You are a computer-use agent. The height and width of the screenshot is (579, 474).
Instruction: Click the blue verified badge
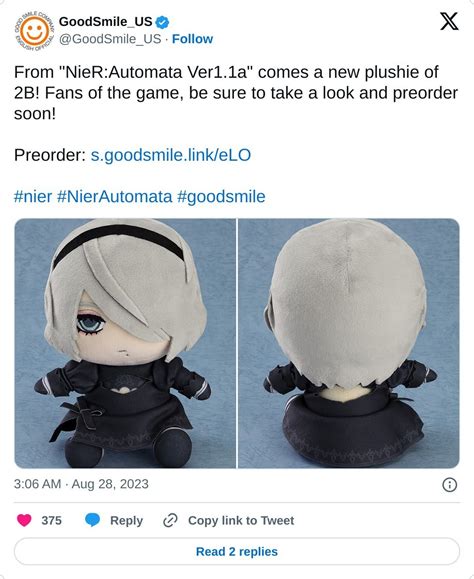coord(162,22)
